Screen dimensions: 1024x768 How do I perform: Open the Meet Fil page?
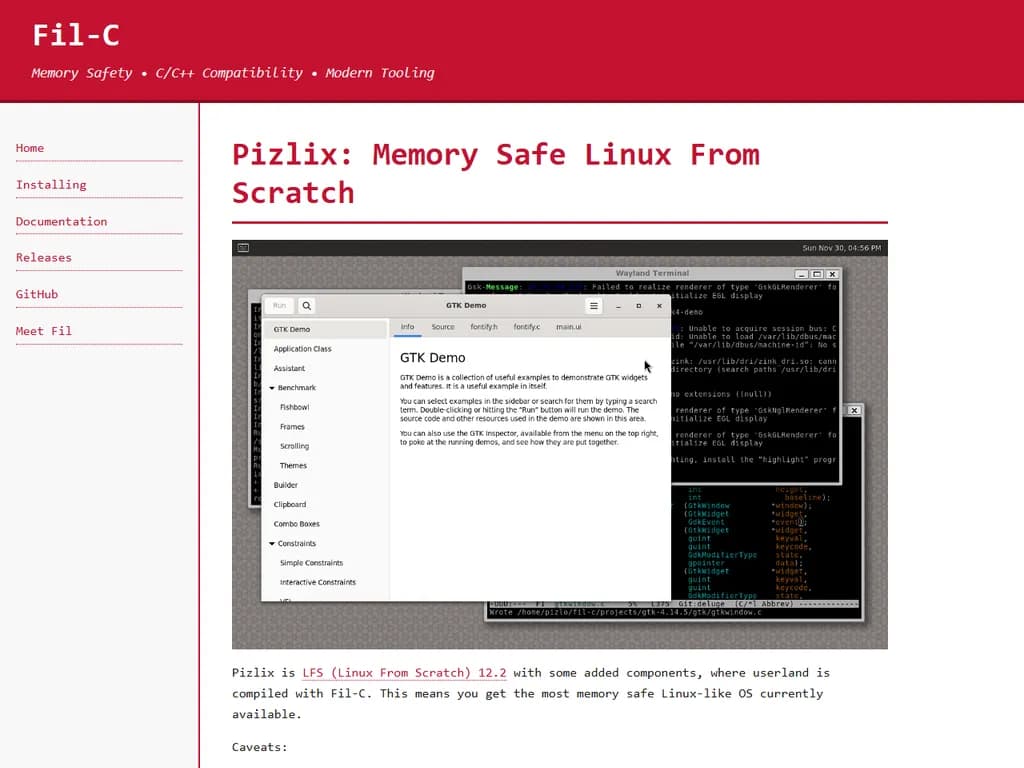43,331
